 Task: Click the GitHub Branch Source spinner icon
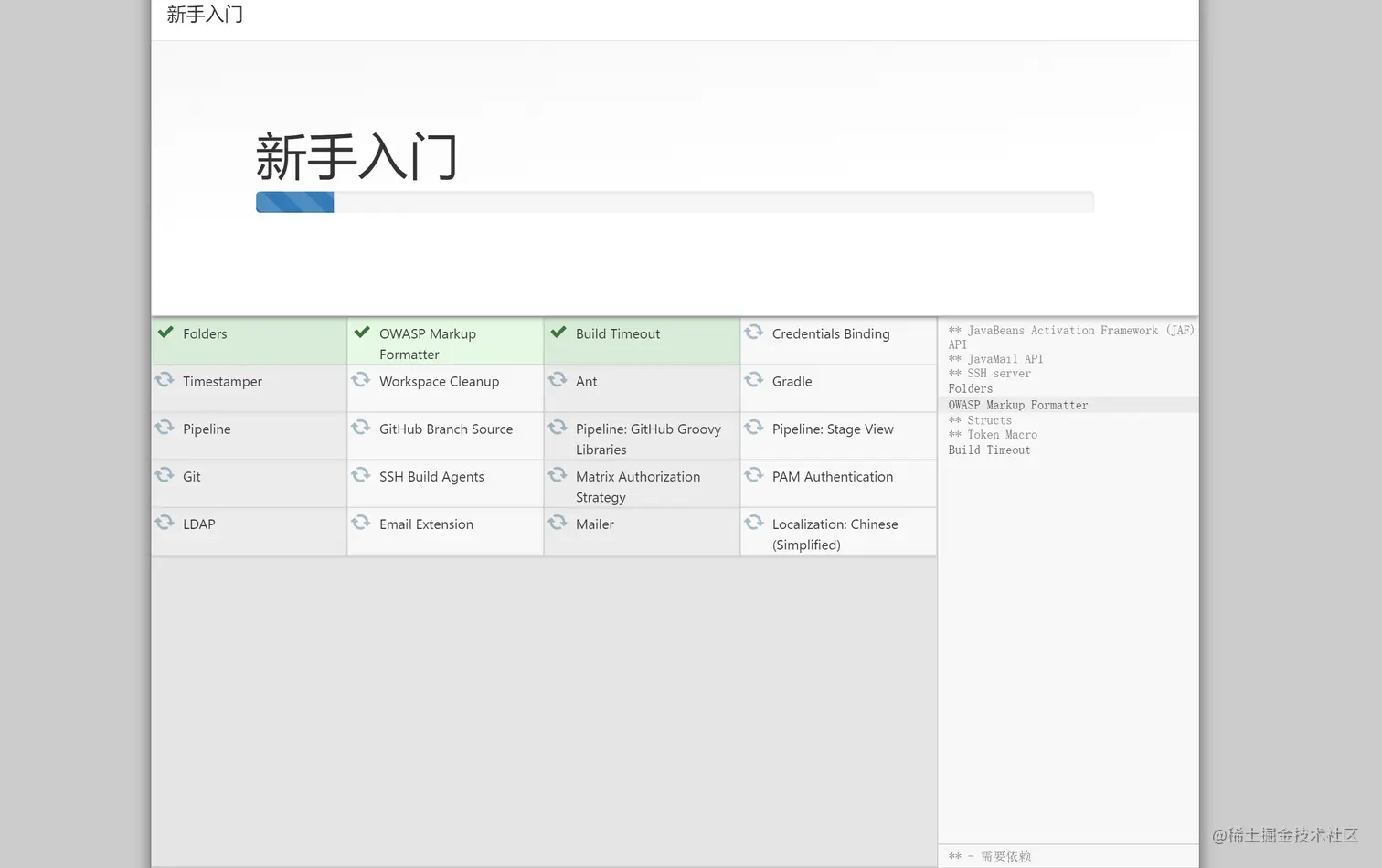361,429
